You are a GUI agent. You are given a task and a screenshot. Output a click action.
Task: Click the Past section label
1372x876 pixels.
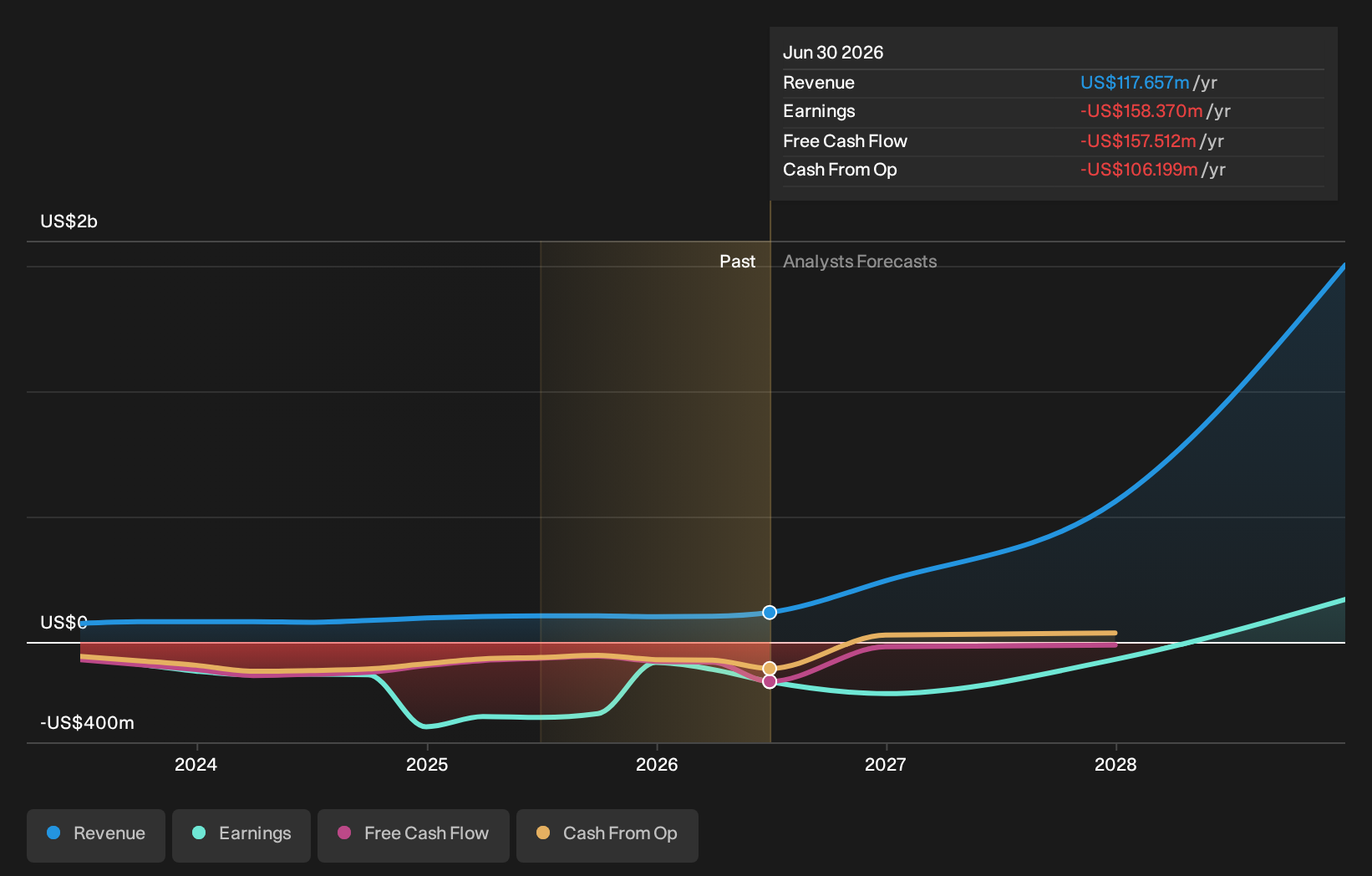coord(738,262)
